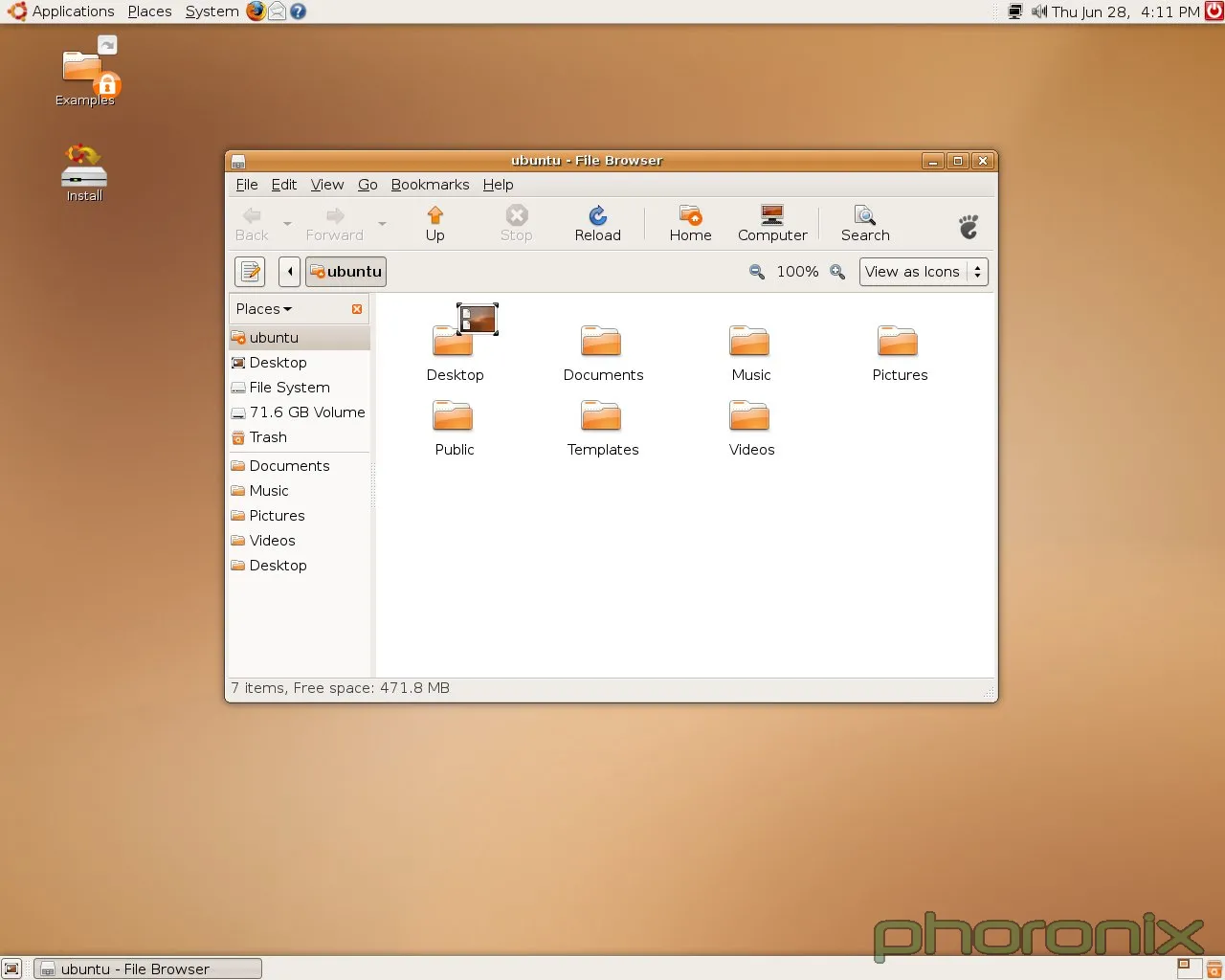This screenshot has width=1225, height=980.
Task: Open the Go menu
Action: [367, 185]
